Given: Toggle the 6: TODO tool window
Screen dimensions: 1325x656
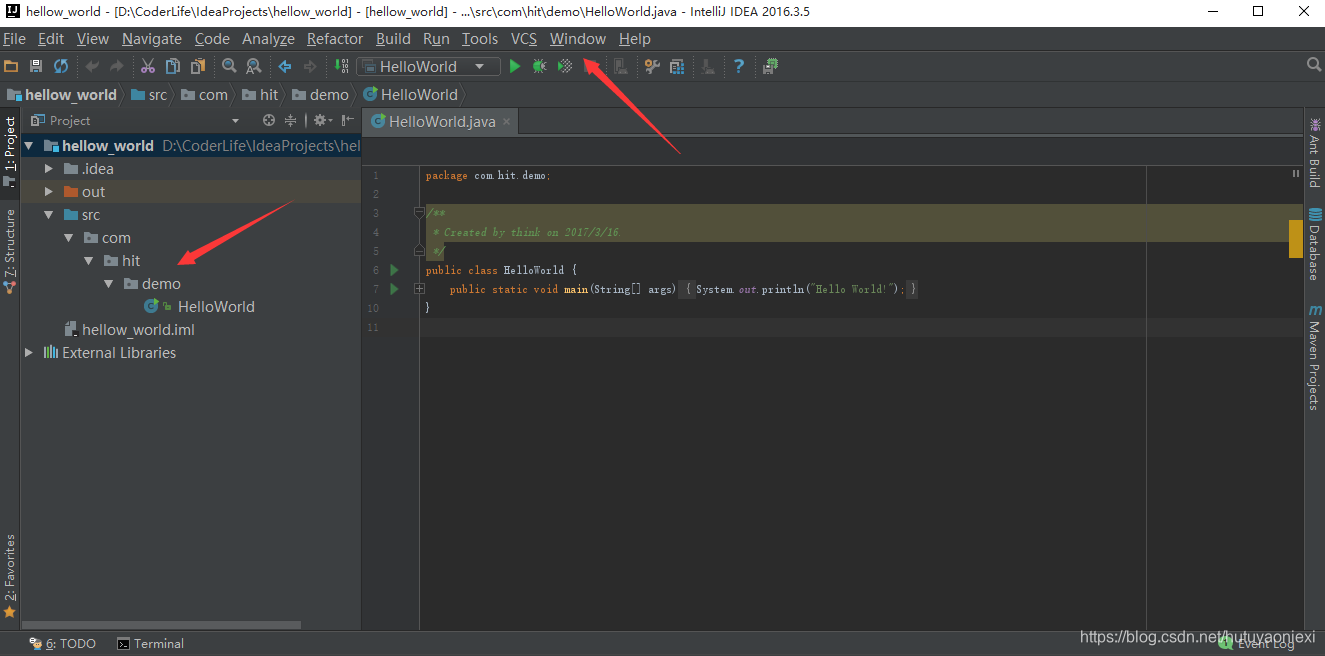Looking at the screenshot, I should coord(62,644).
